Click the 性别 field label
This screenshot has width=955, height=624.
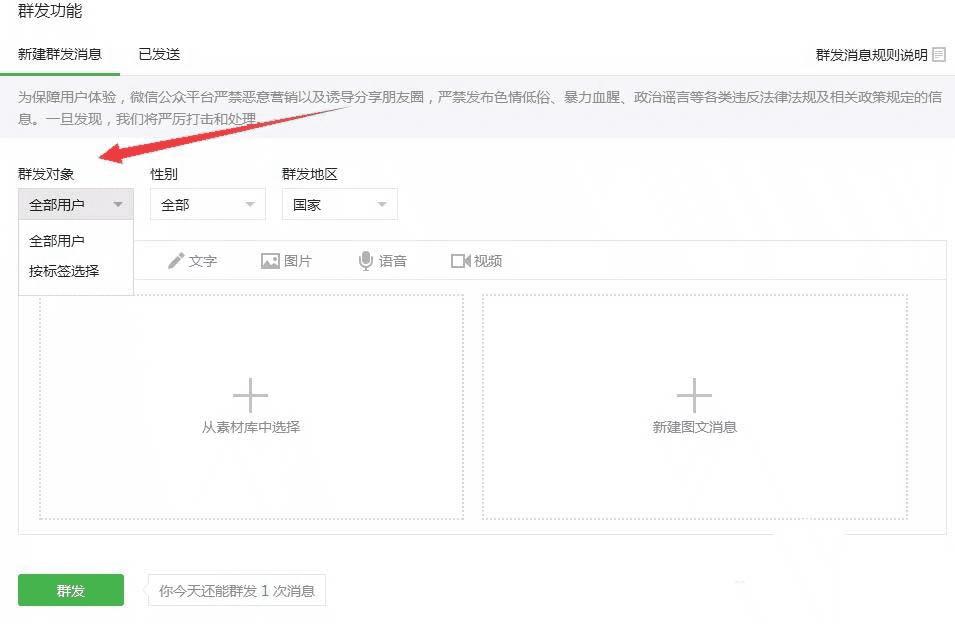click(164, 174)
